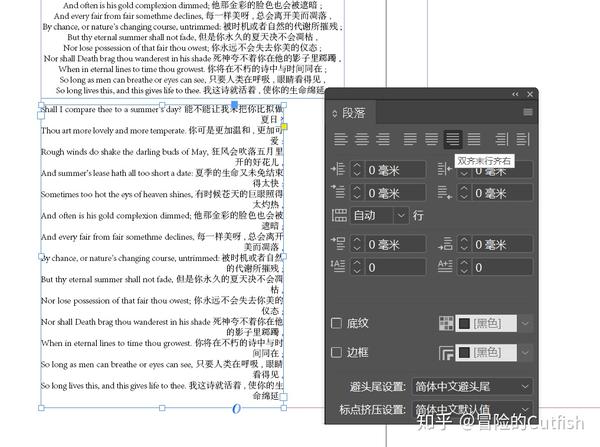Collapse the 段落 panel with double-arrow icon
600x447 pixels.
(x=515, y=94)
